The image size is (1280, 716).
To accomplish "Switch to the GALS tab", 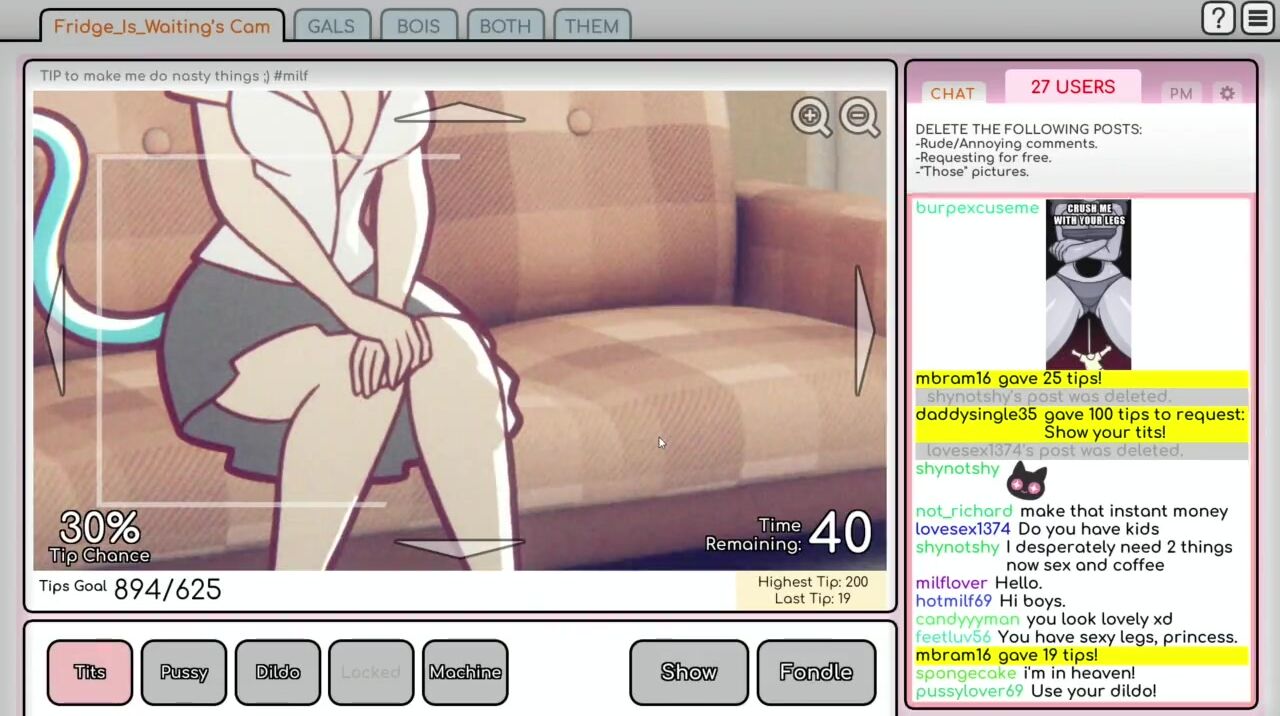I will coord(331,26).
